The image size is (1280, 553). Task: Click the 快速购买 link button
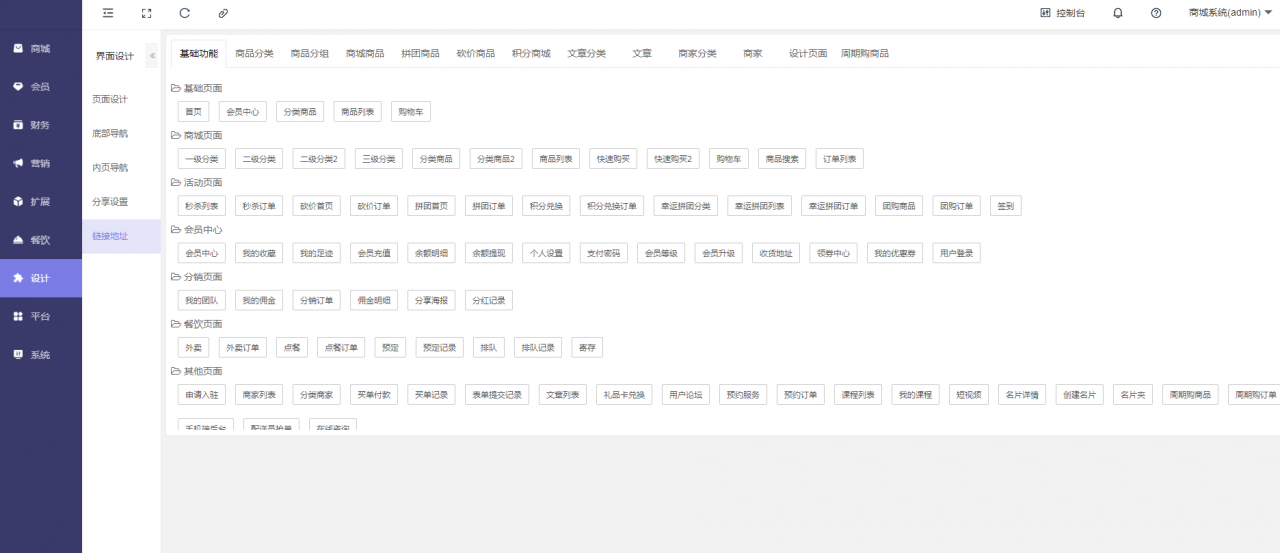point(613,159)
